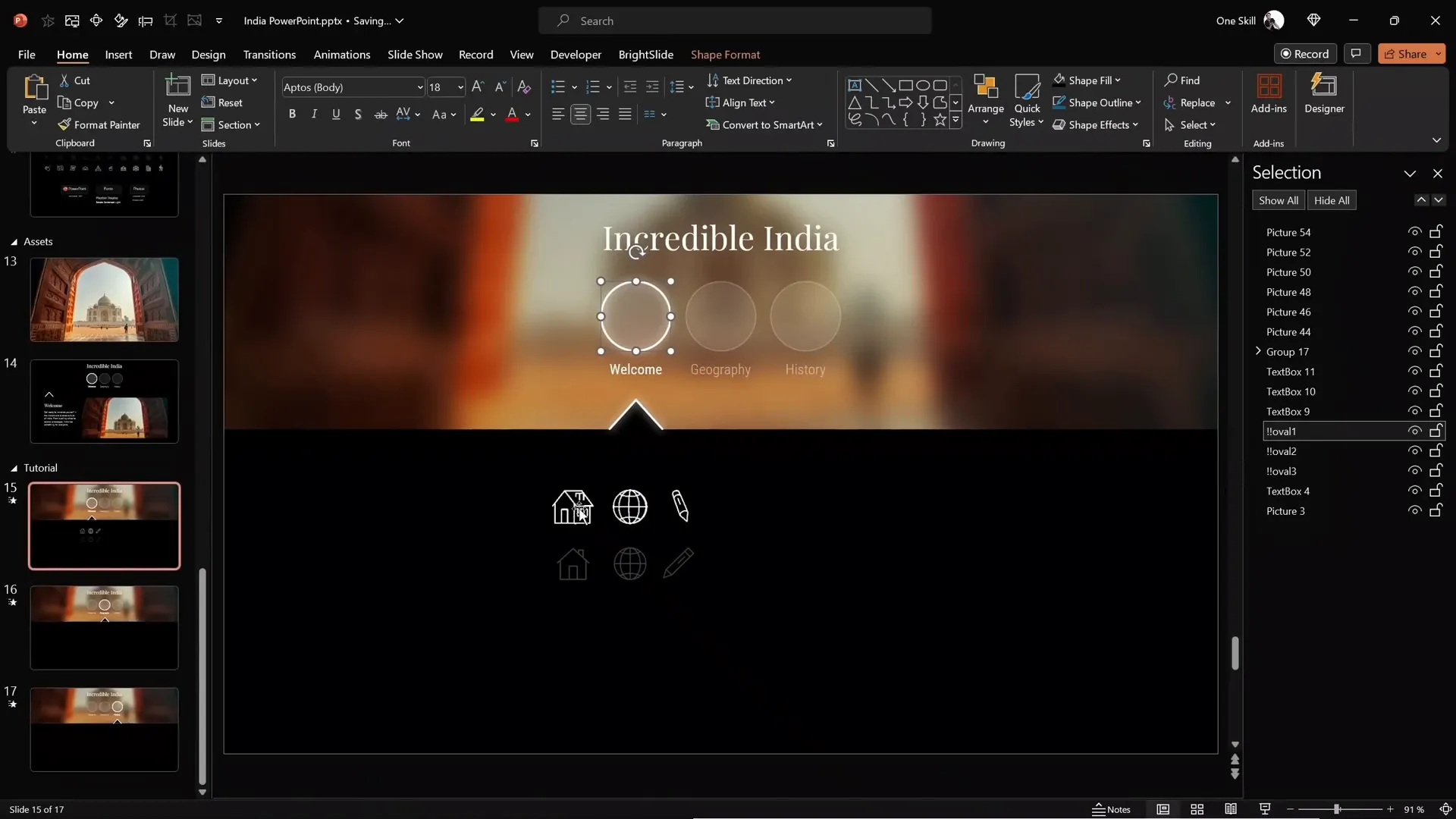This screenshot has width=1456, height=819.
Task: Click Format Painter
Action: [99, 124]
